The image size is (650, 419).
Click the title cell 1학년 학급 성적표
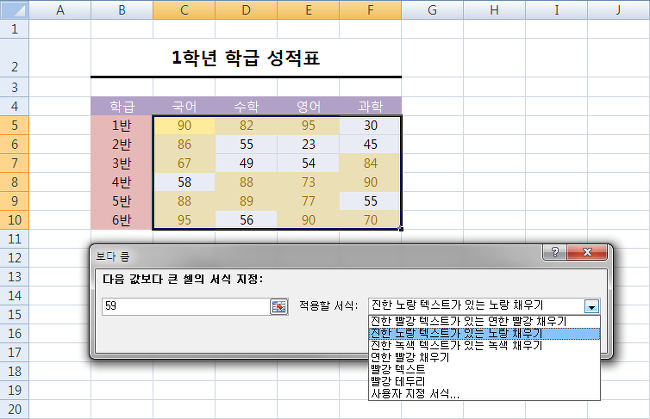(246, 58)
